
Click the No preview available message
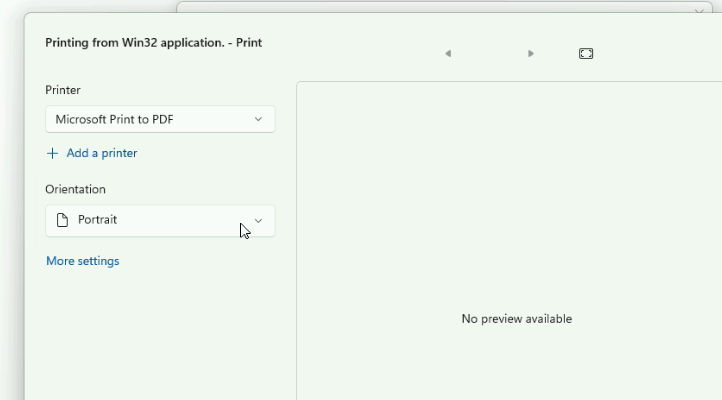click(x=516, y=319)
